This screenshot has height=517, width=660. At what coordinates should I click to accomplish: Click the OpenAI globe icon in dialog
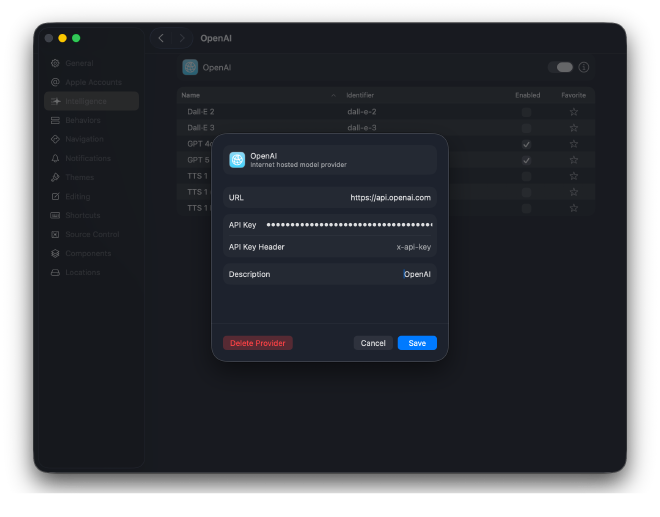point(237,160)
